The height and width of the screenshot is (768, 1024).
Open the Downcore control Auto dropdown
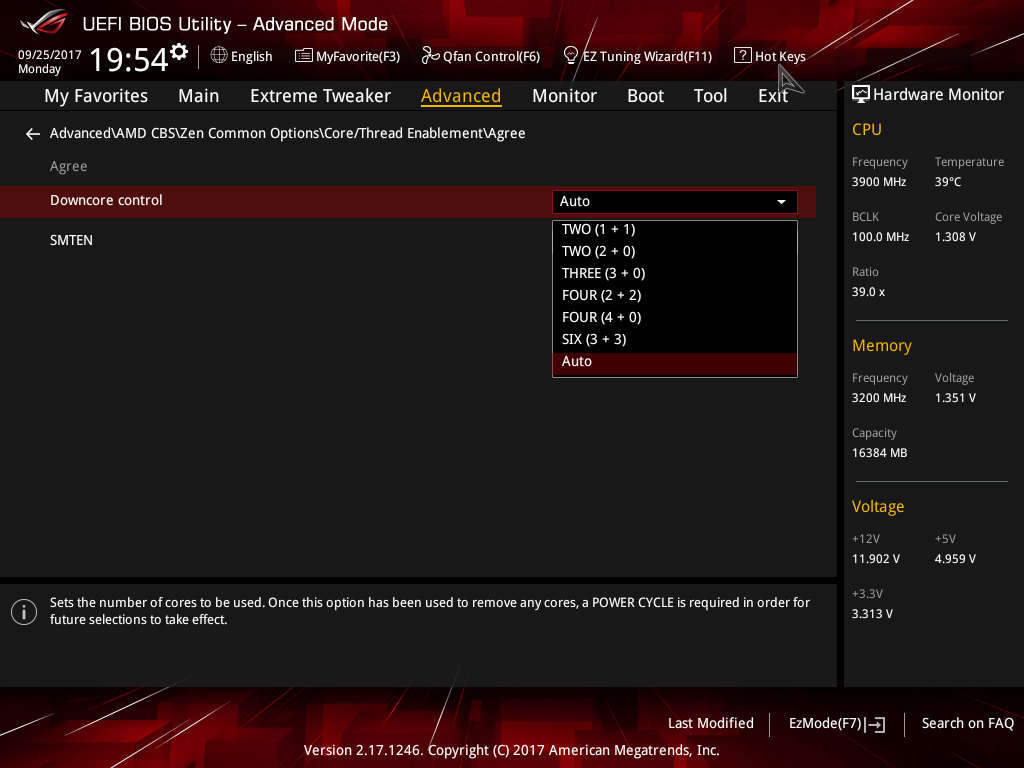pyautogui.click(x=675, y=202)
